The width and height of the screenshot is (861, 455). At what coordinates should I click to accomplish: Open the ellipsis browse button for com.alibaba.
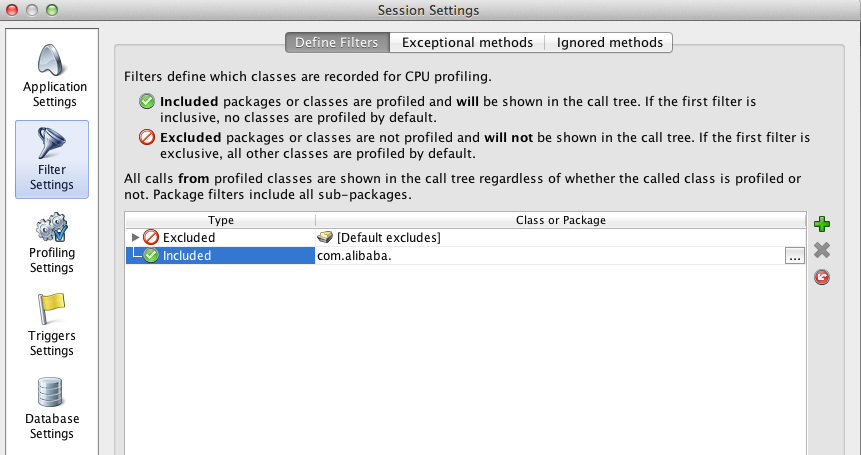pos(795,256)
